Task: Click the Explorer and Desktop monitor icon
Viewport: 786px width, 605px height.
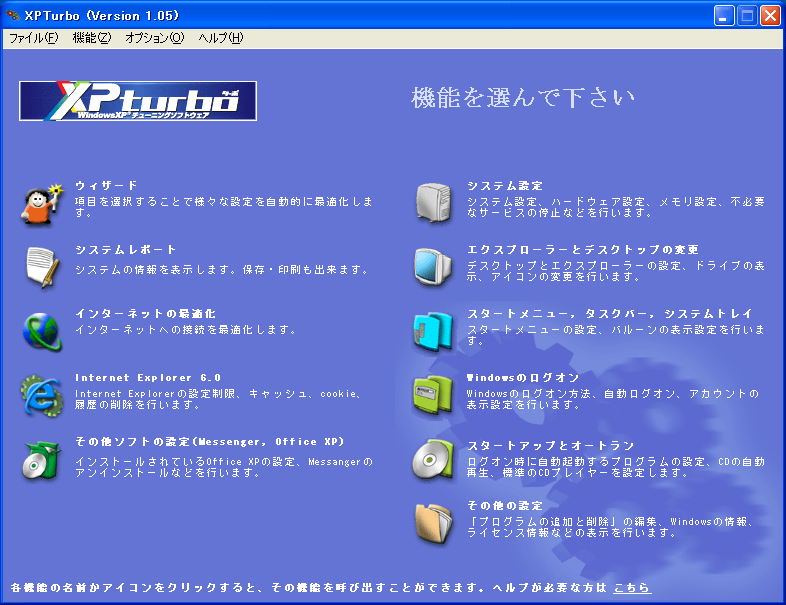Action: 433,267
